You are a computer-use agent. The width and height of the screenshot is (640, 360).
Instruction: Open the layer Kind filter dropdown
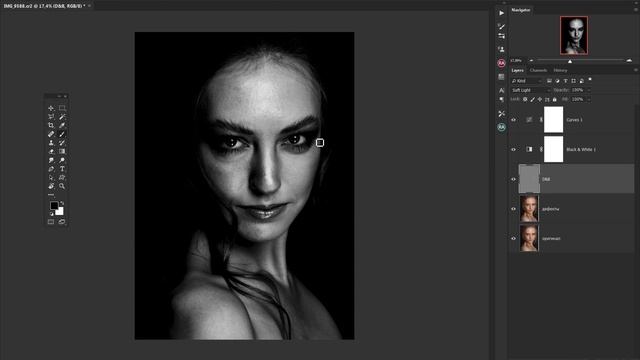coord(527,81)
